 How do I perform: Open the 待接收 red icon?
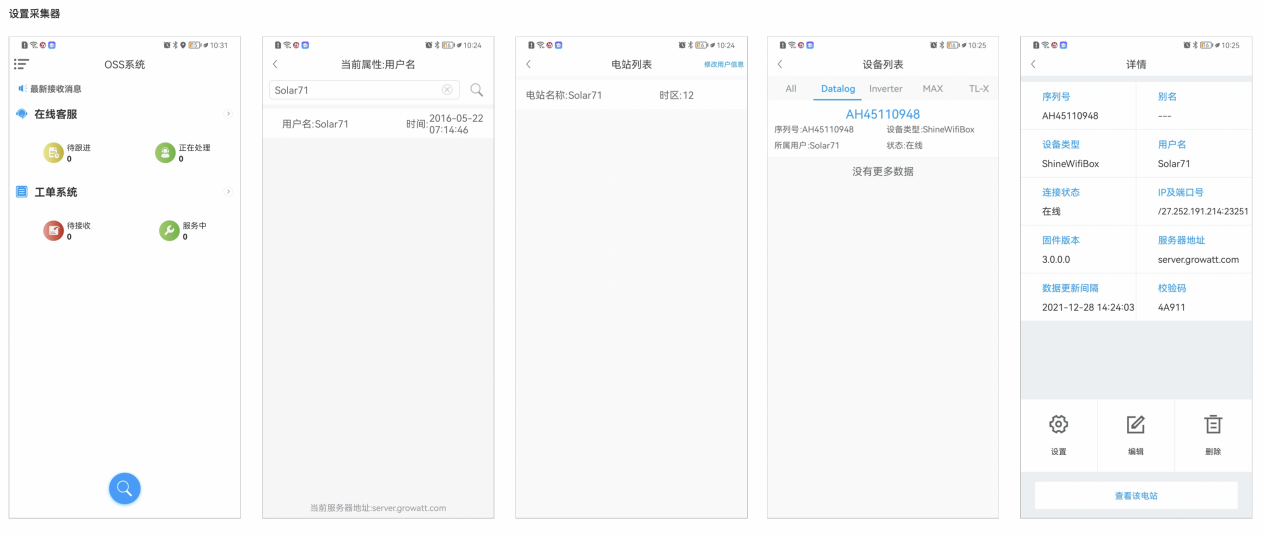[x=53, y=231]
